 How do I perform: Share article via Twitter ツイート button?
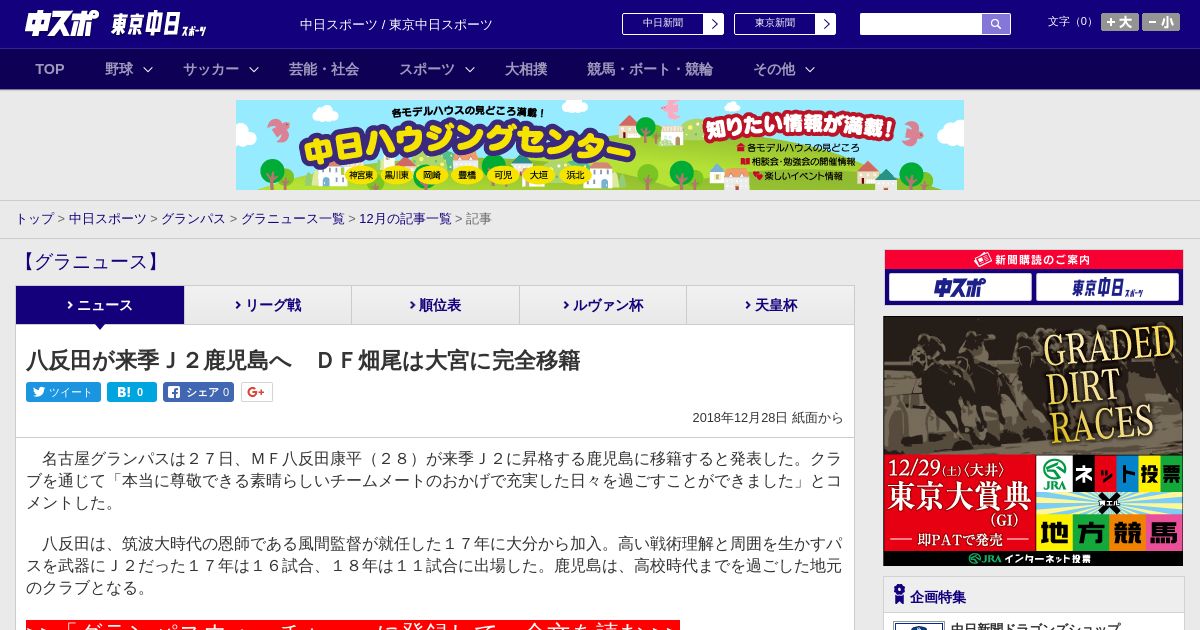63,392
